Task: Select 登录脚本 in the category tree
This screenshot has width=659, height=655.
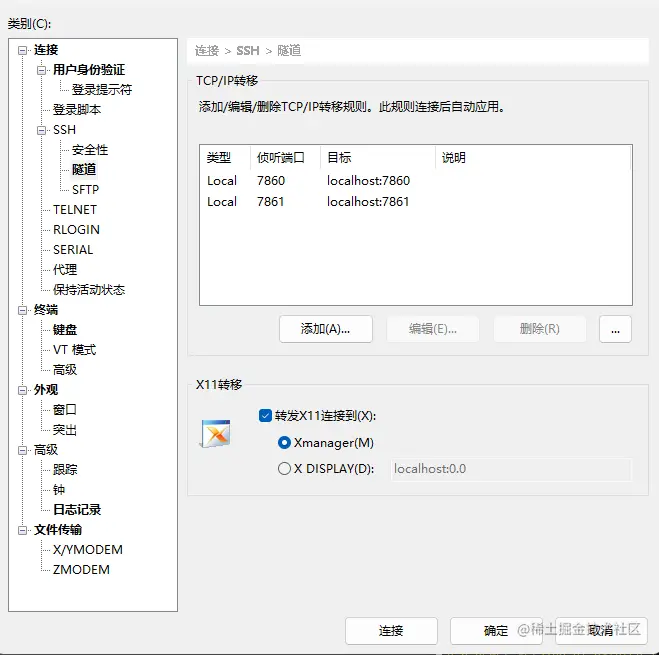Action: pyautogui.click(x=77, y=110)
